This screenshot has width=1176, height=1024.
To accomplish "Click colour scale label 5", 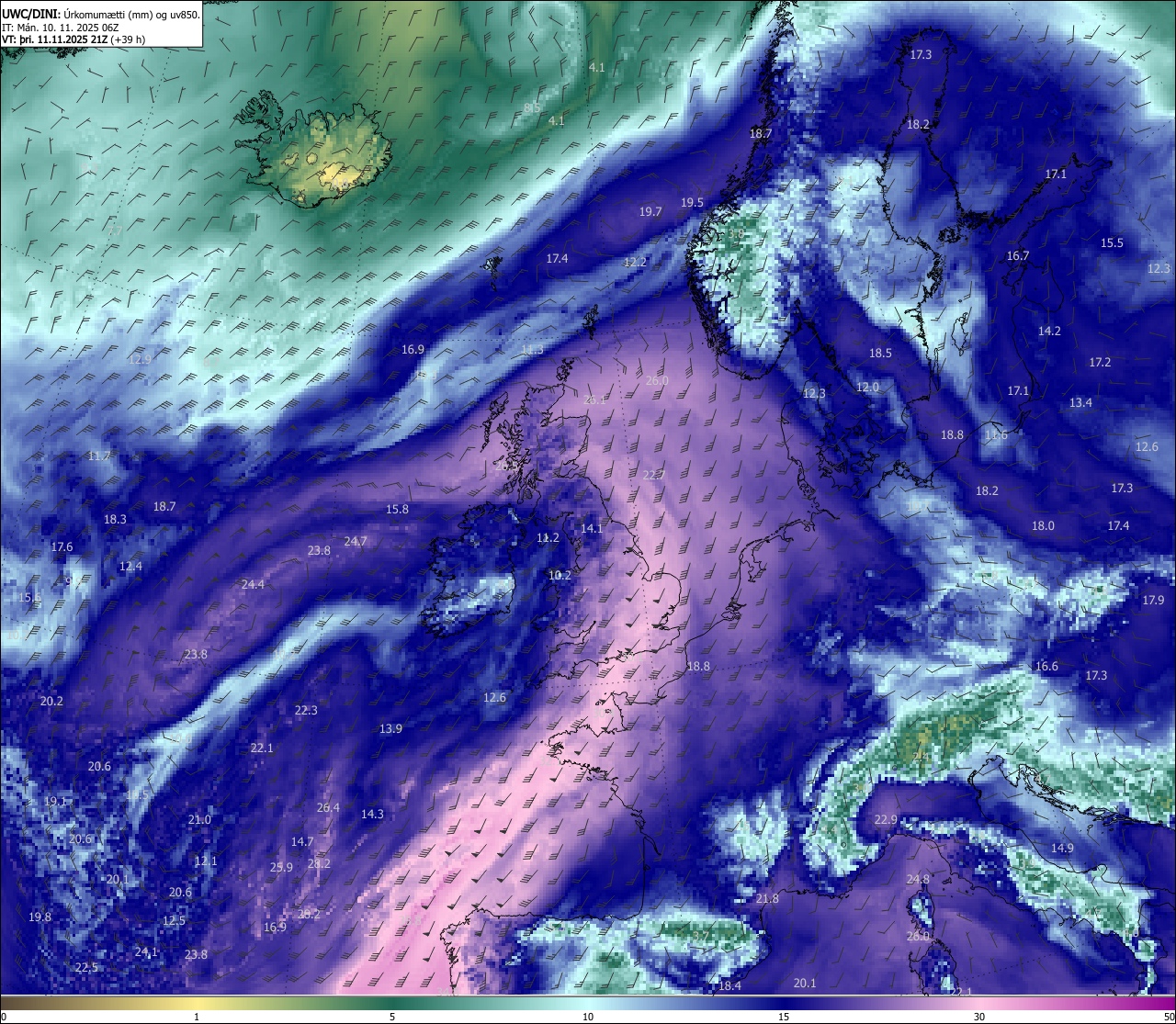I will point(392,1017).
